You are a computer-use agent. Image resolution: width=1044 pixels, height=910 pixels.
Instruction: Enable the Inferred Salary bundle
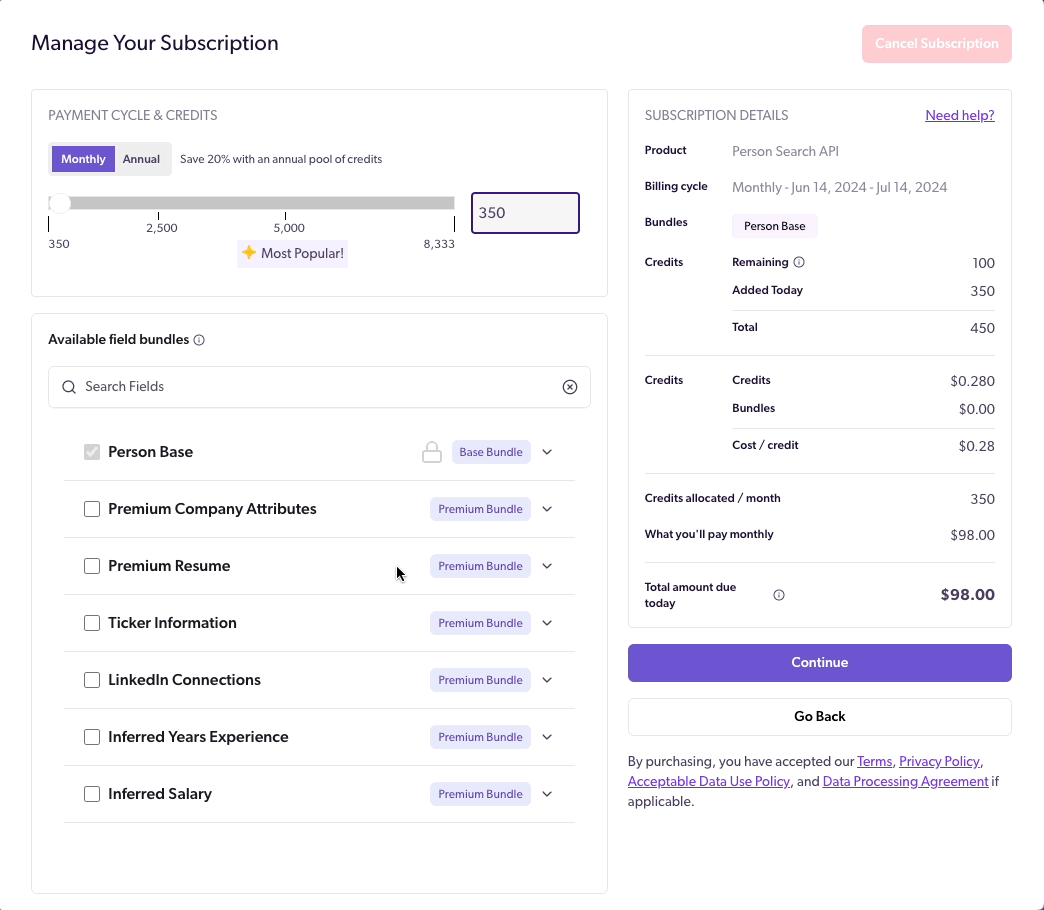pyautogui.click(x=92, y=793)
